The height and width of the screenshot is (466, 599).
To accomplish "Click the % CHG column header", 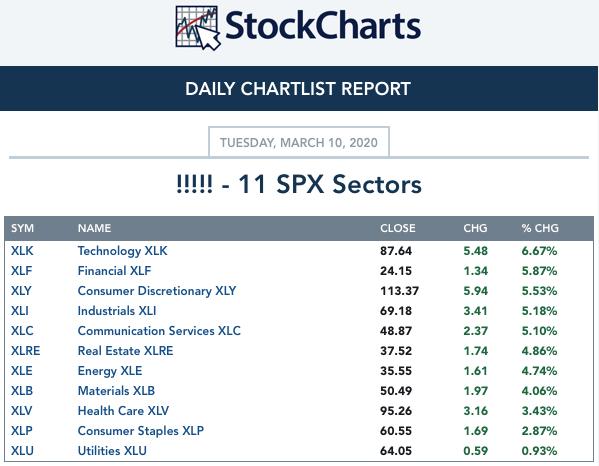I will [x=540, y=228].
